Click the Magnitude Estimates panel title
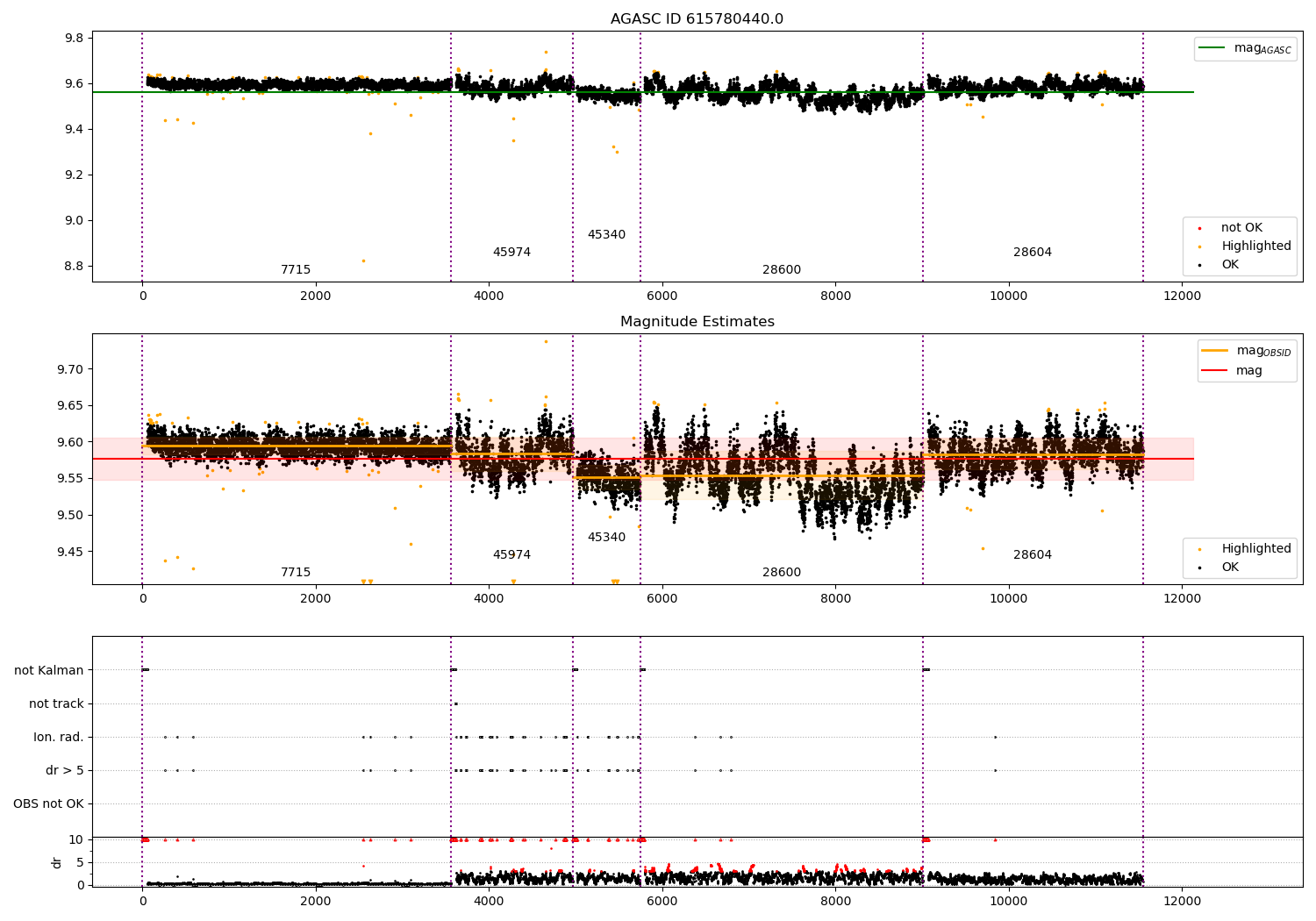The height and width of the screenshot is (921, 1316). (x=697, y=322)
